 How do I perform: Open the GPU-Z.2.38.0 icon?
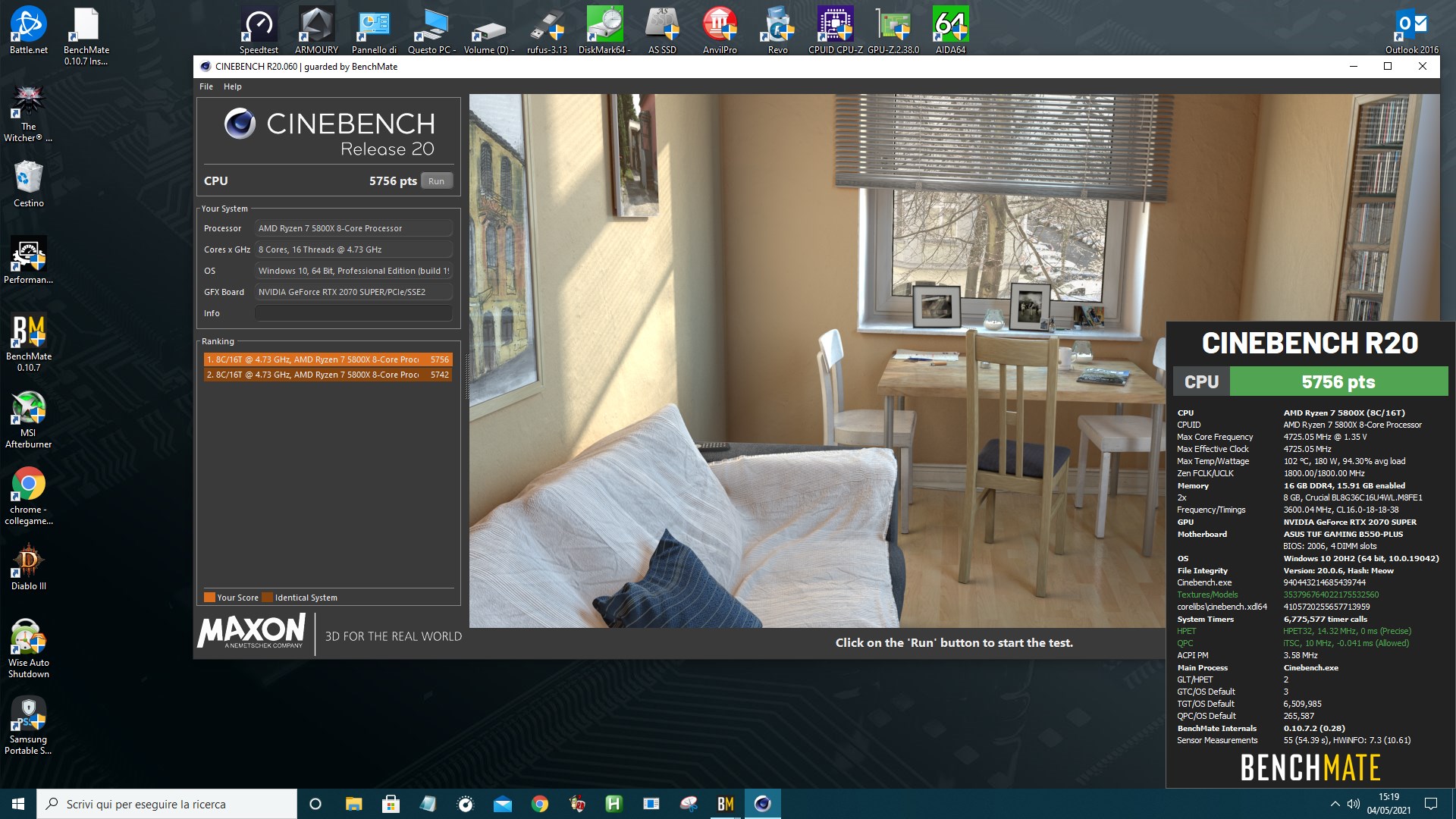pyautogui.click(x=893, y=30)
